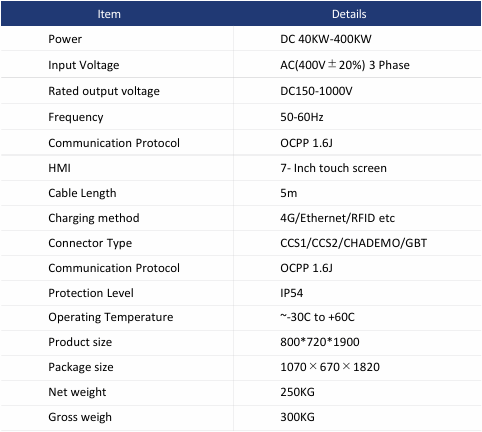The height and width of the screenshot is (432, 482).
Task: Select the Protection Level label
Action: pos(91,293)
